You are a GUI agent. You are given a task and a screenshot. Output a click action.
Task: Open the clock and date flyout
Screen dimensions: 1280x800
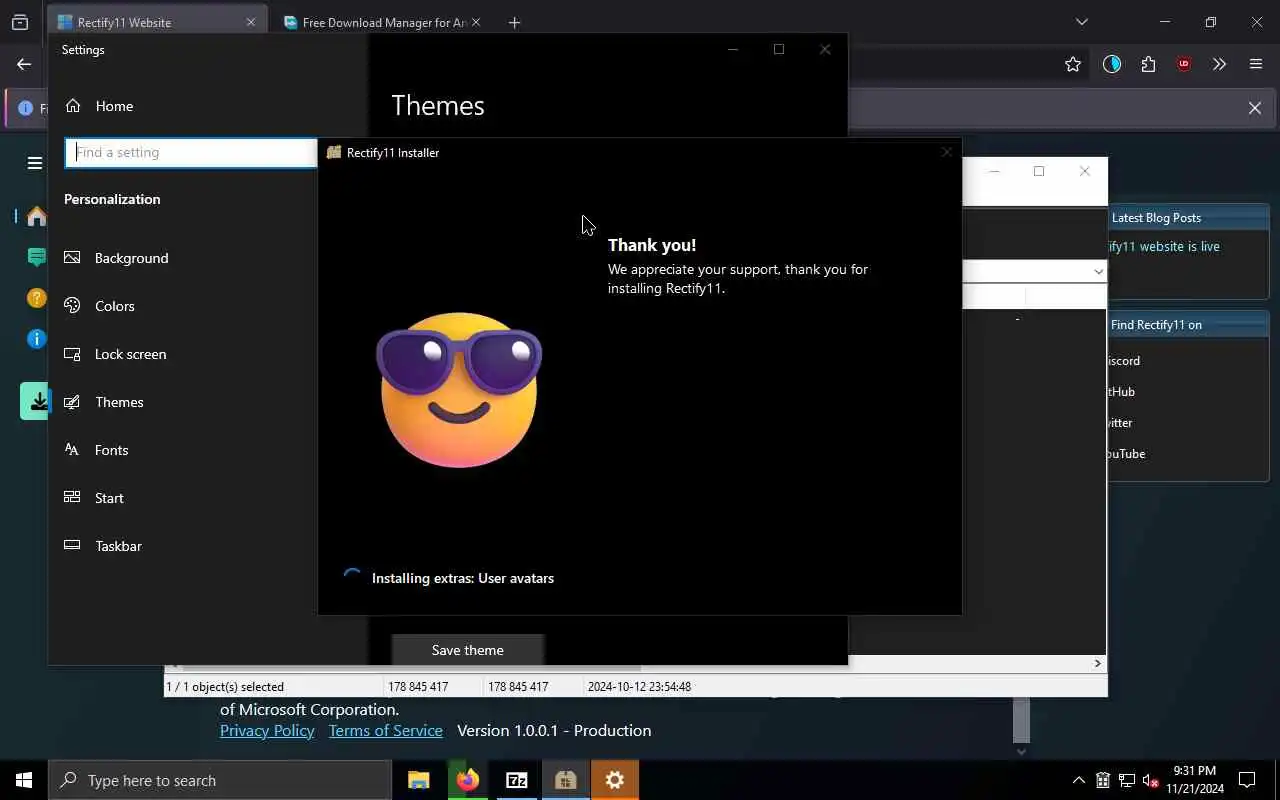point(1195,780)
